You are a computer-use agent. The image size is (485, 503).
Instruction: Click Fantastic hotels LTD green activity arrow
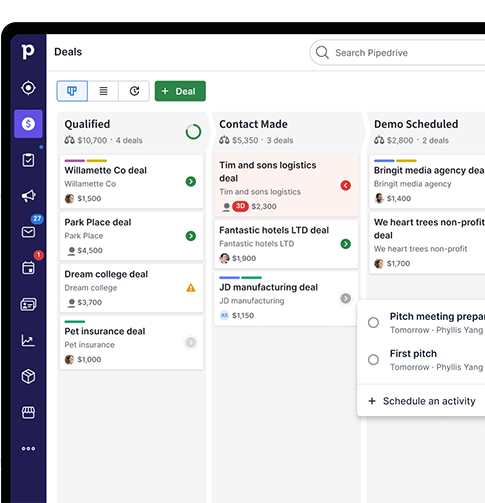tap(346, 244)
